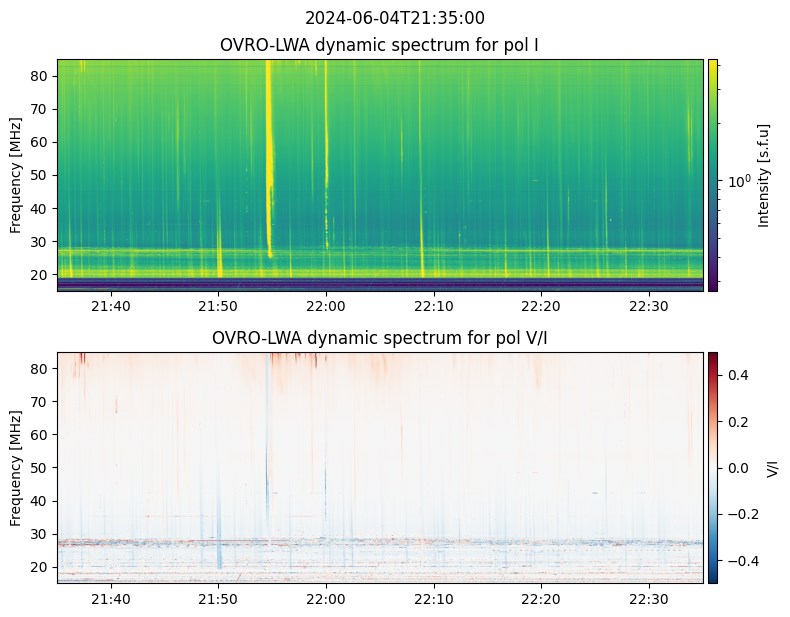Click the 22:30 tick label on the bottom plot
Image resolution: width=790 pixels, height=617 pixels.
pyautogui.click(x=649, y=599)
